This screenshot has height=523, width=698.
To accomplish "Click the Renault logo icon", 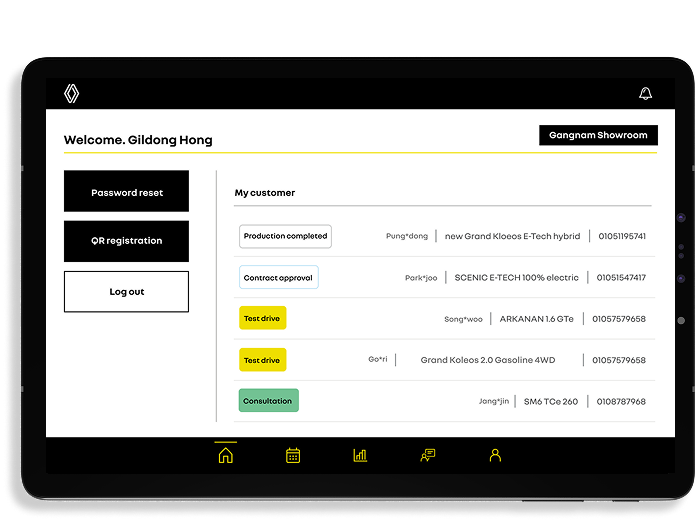I will [71, 93].
